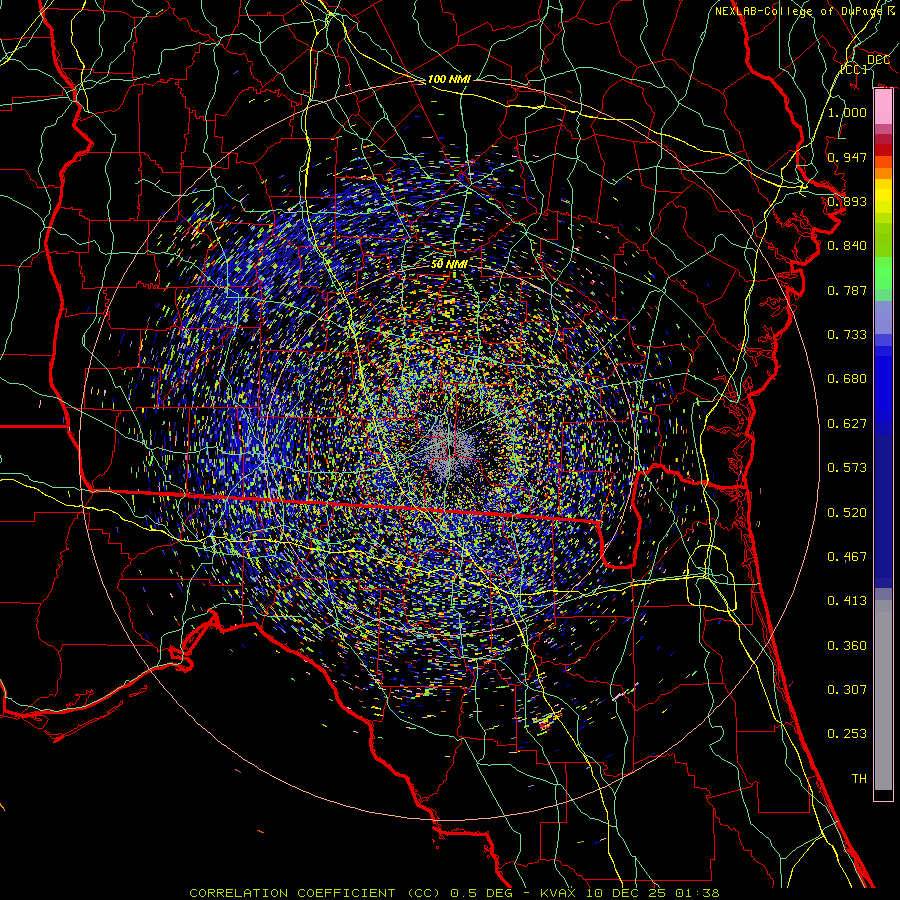Click the [CC] legend title
Viewport: 900px width, 900px height.
(854, 69)
